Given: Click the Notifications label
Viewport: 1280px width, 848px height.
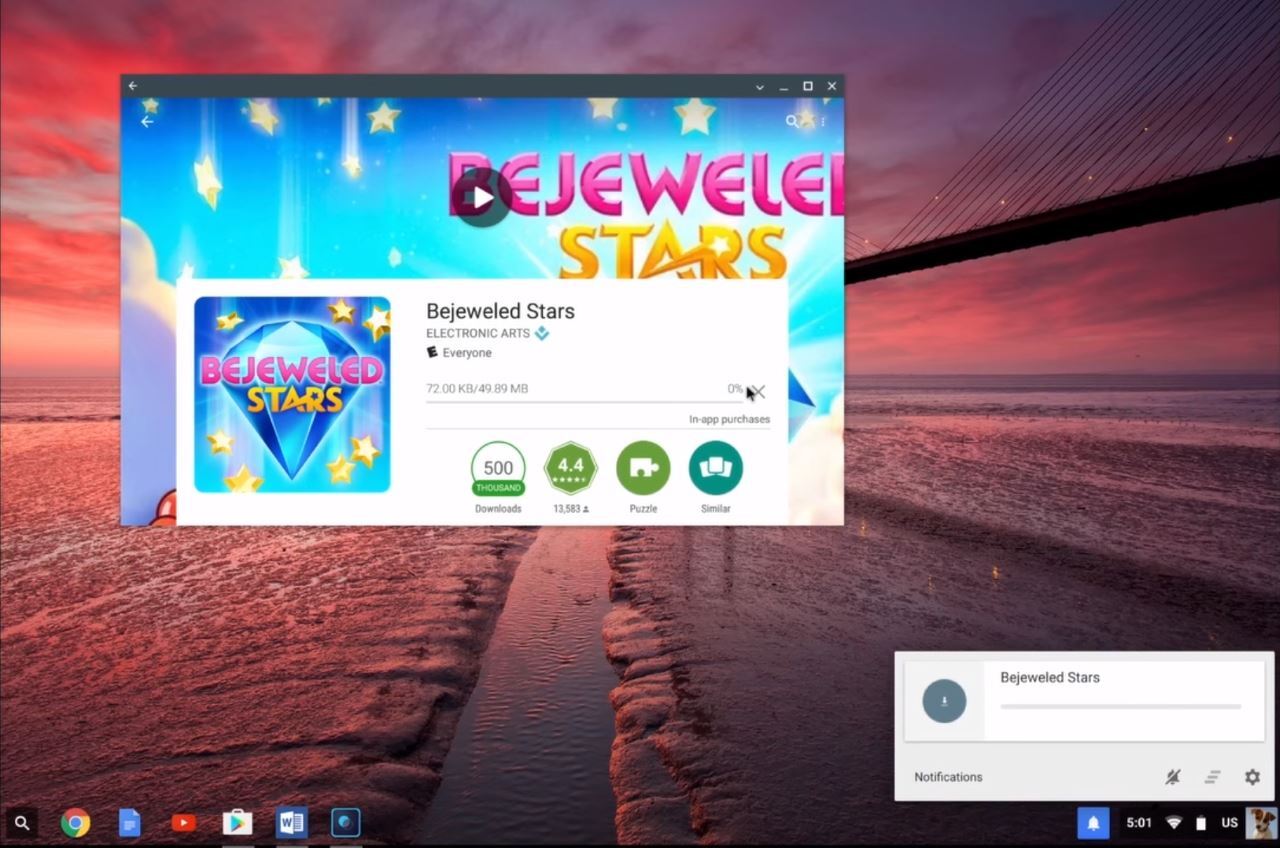Looking at the screenshot, I should pos(948,777).
